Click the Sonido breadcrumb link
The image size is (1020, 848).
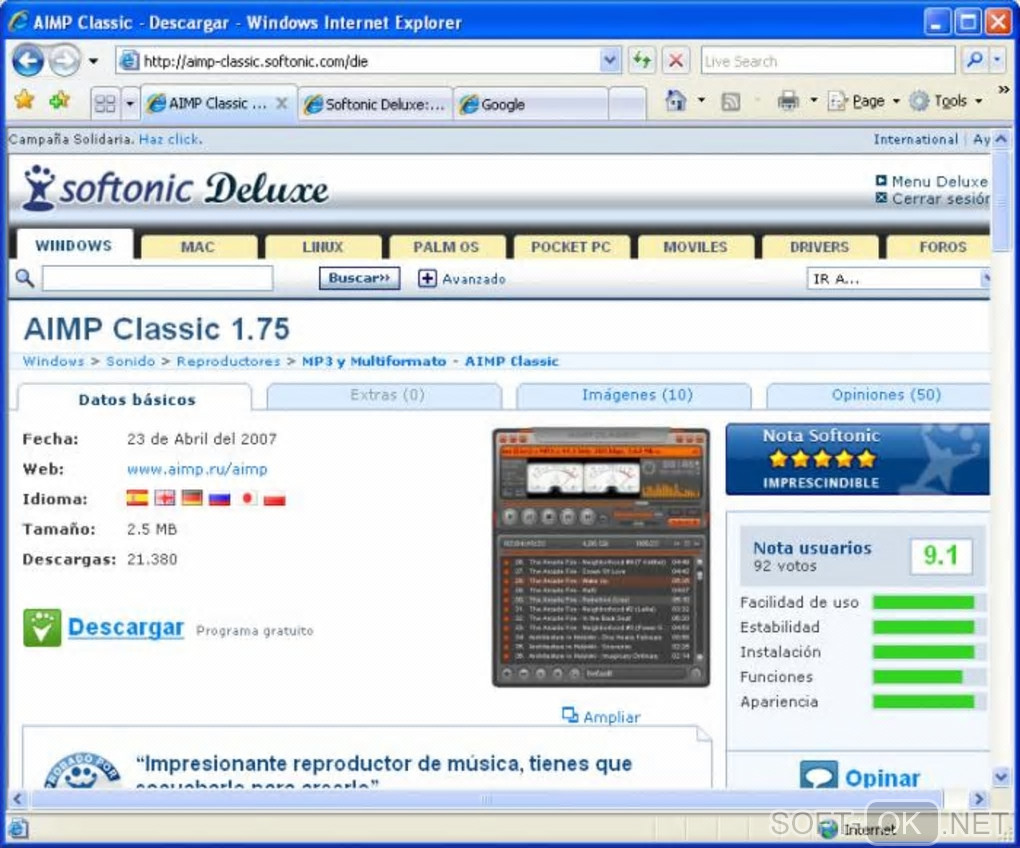click(x=131, y=361)
